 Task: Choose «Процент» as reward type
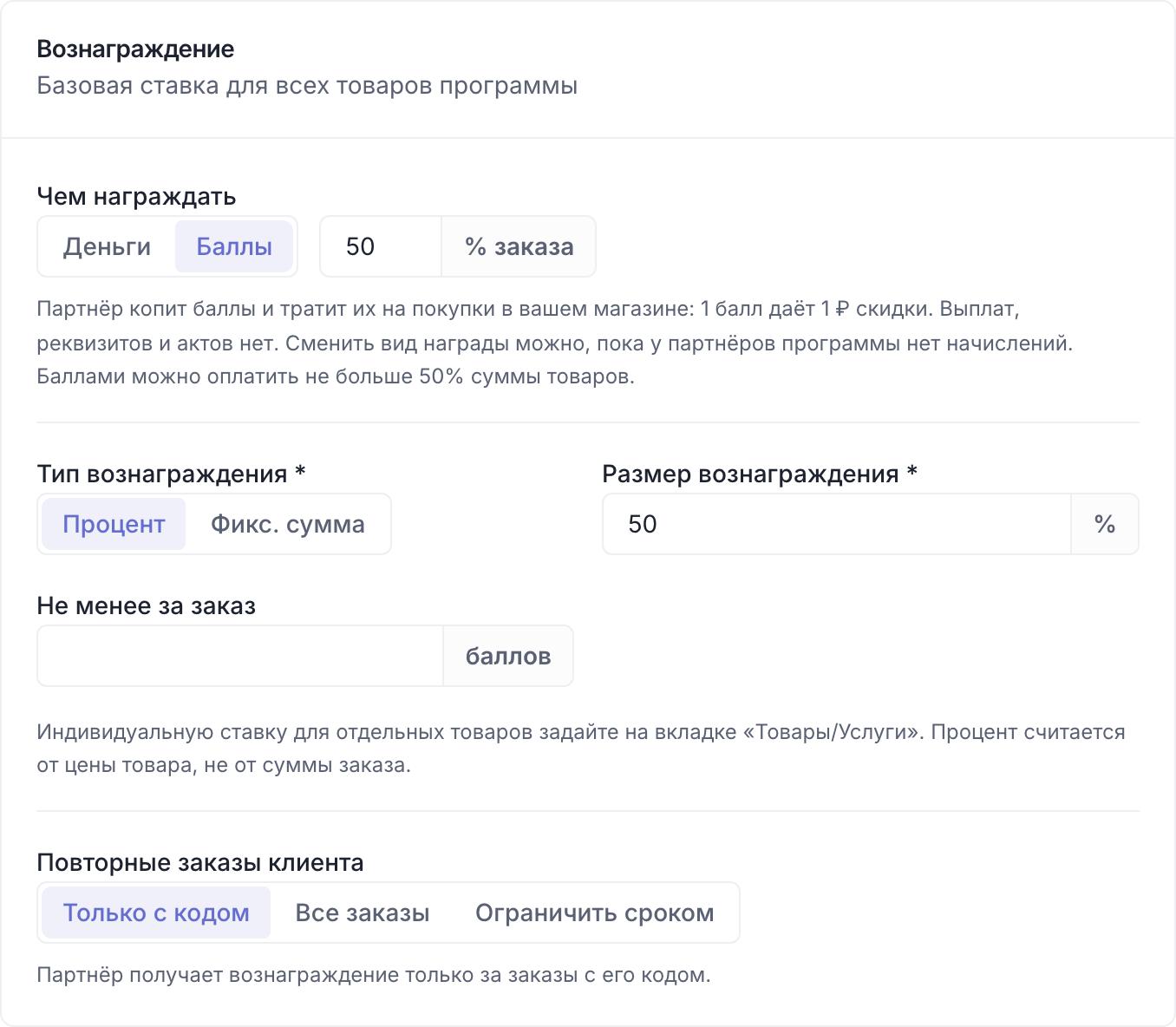114,524
